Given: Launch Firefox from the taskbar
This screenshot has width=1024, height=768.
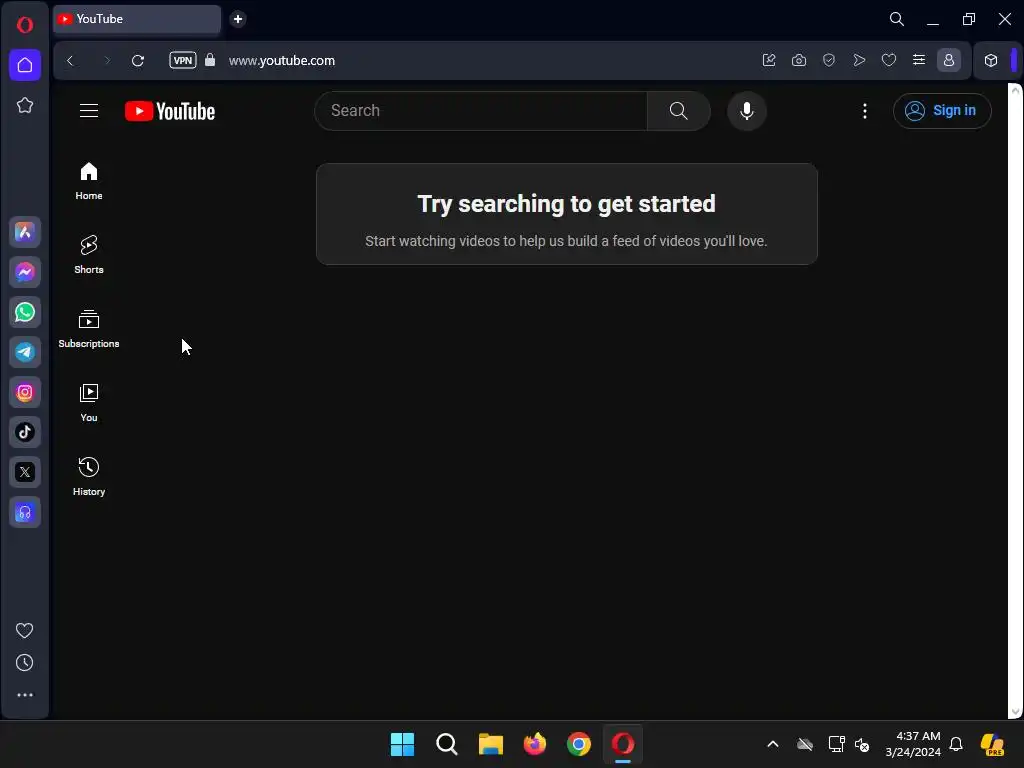Looking at the screenshot, I should (535, 744).
